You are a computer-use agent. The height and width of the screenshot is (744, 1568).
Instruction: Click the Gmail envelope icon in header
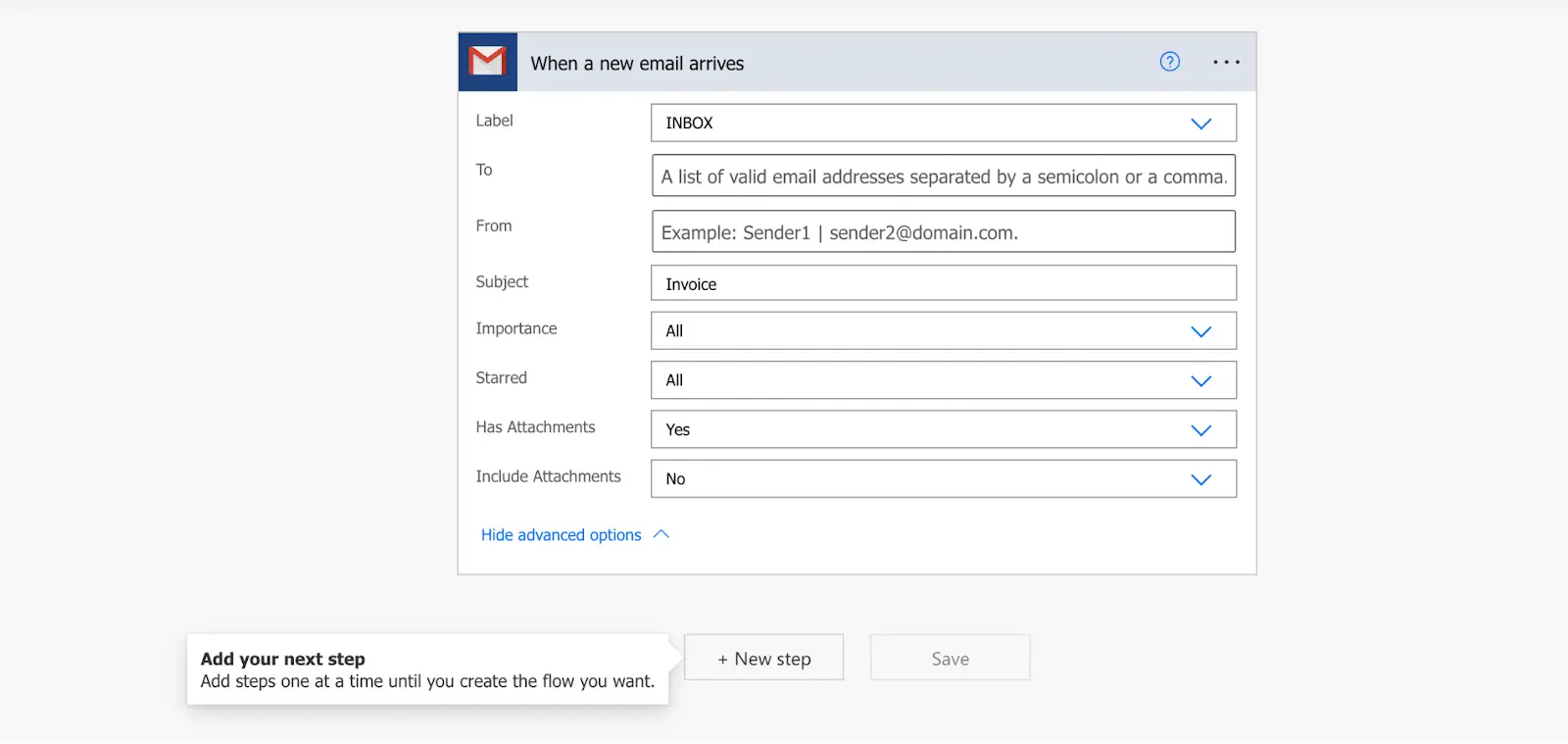click(x=487, y=62)
